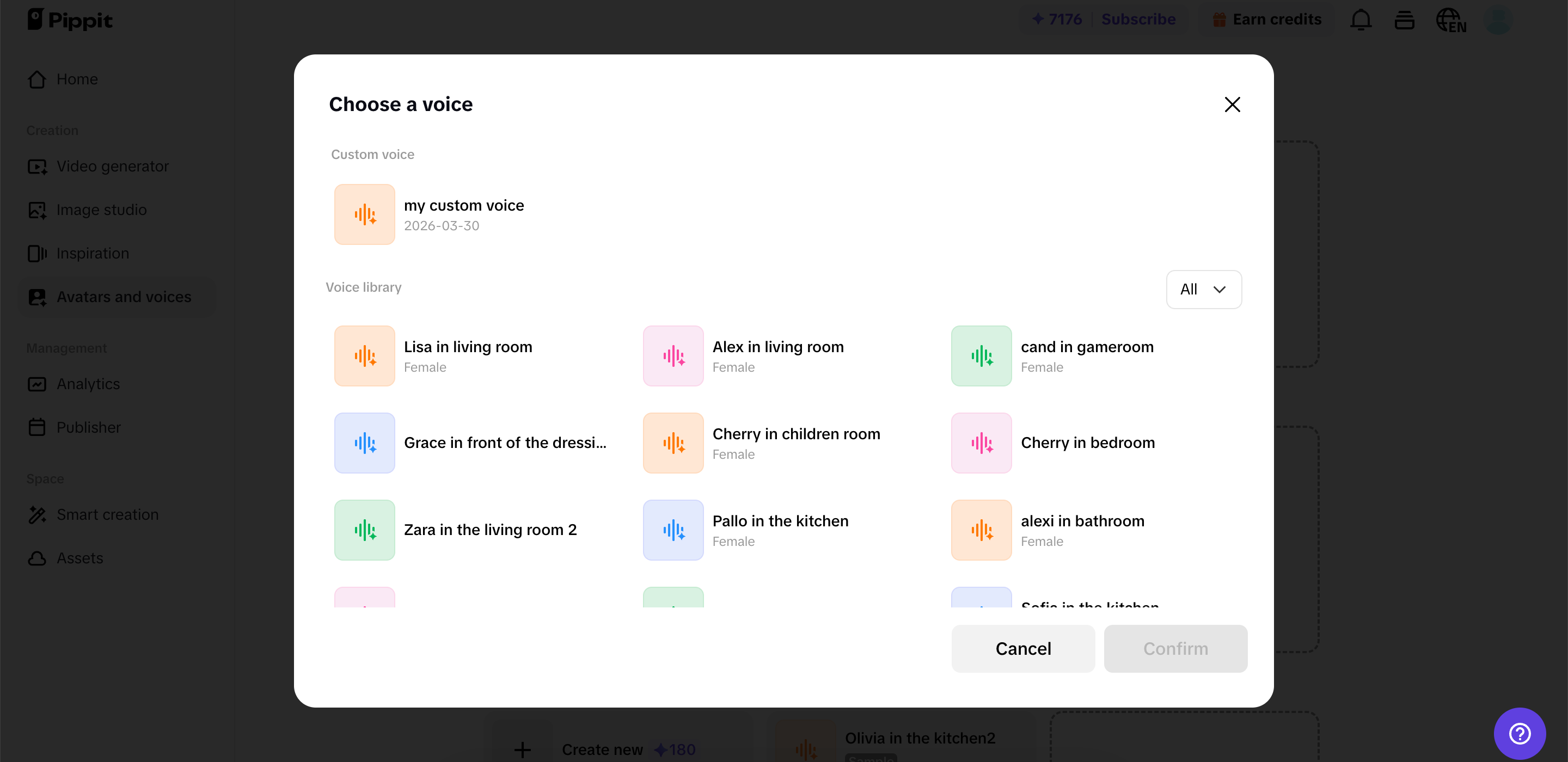1568x762 pixels.
Task: Open Video generator in sidebar
Action: coord(112,166)
